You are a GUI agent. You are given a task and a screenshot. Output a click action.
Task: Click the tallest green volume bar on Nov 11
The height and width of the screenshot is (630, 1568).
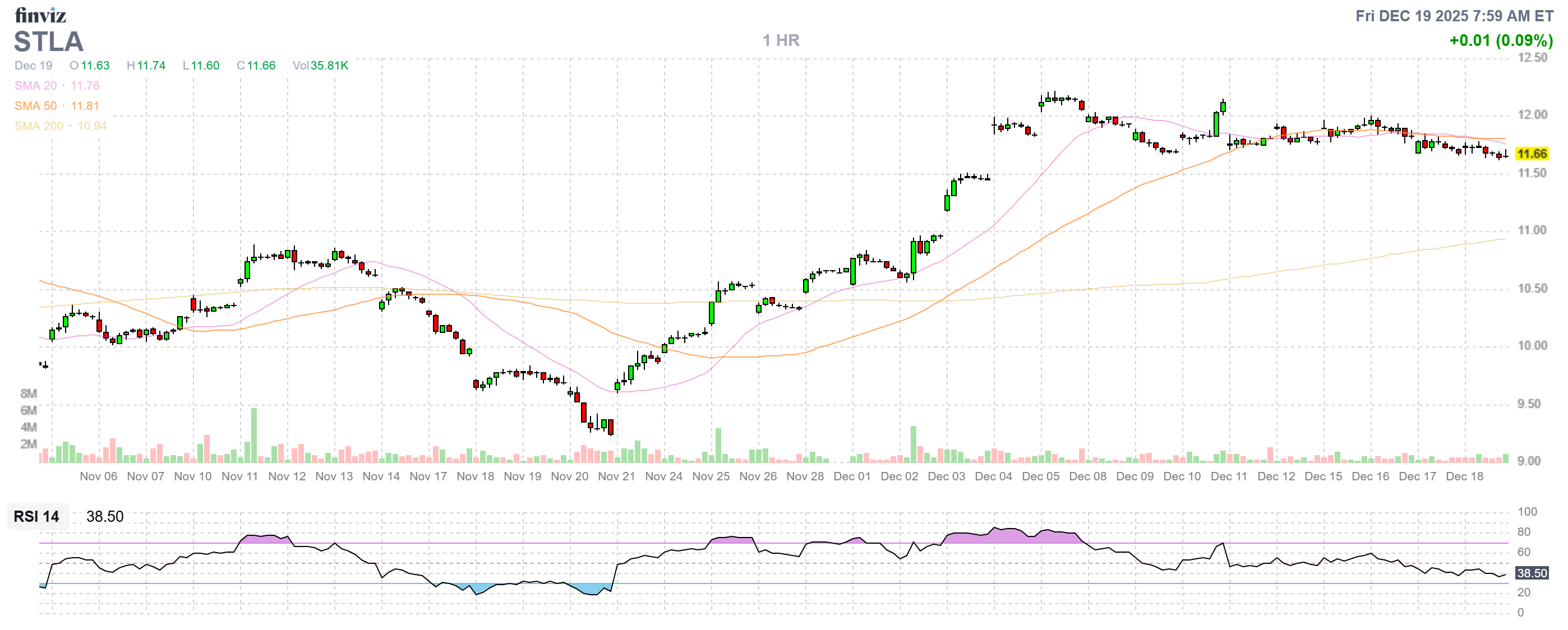[254, 435]
